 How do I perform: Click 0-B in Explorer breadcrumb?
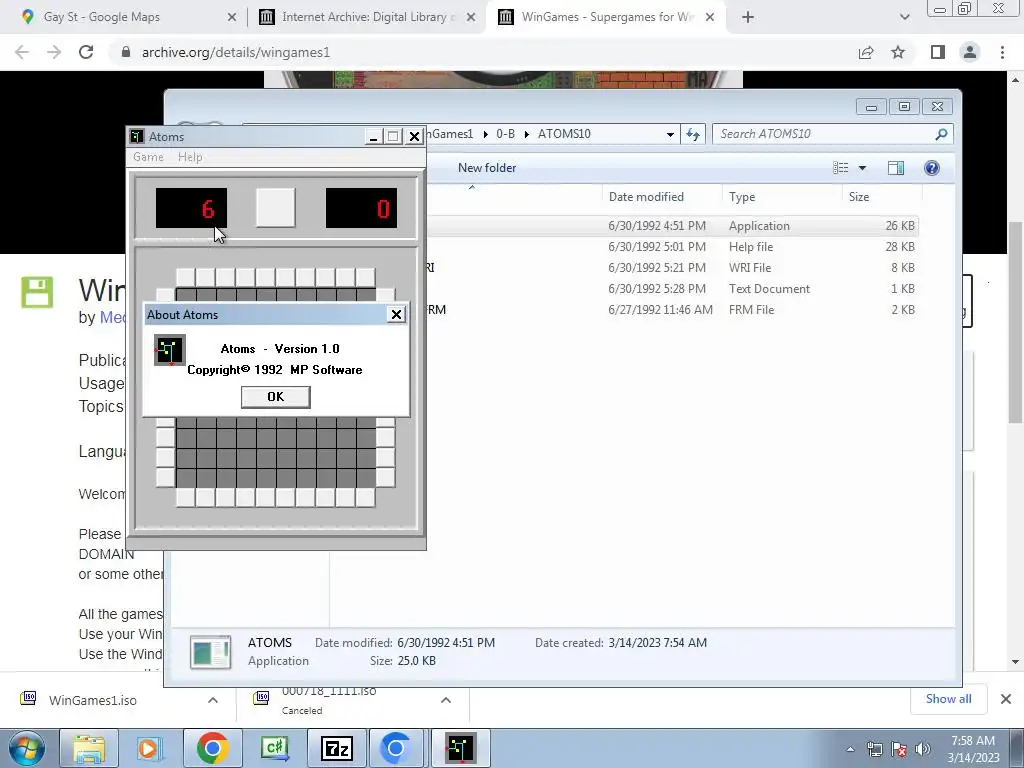tap(505, 134)
